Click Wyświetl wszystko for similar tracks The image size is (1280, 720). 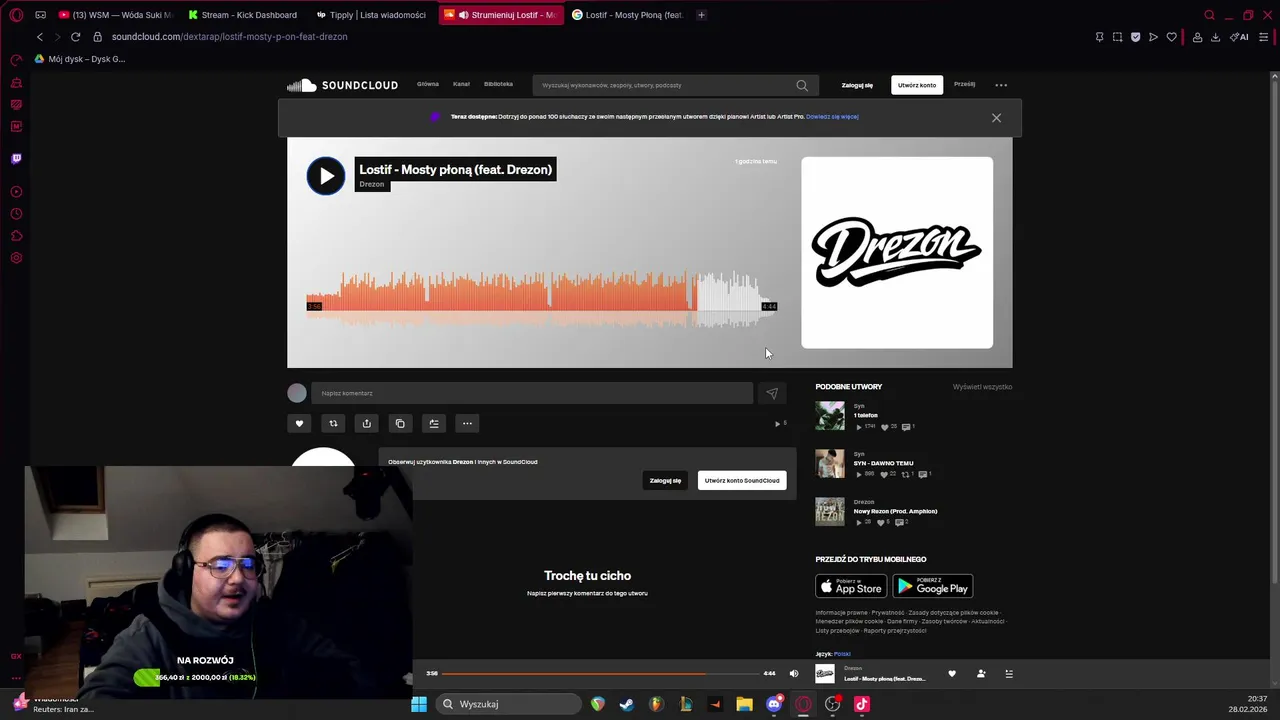pos(982,387)
